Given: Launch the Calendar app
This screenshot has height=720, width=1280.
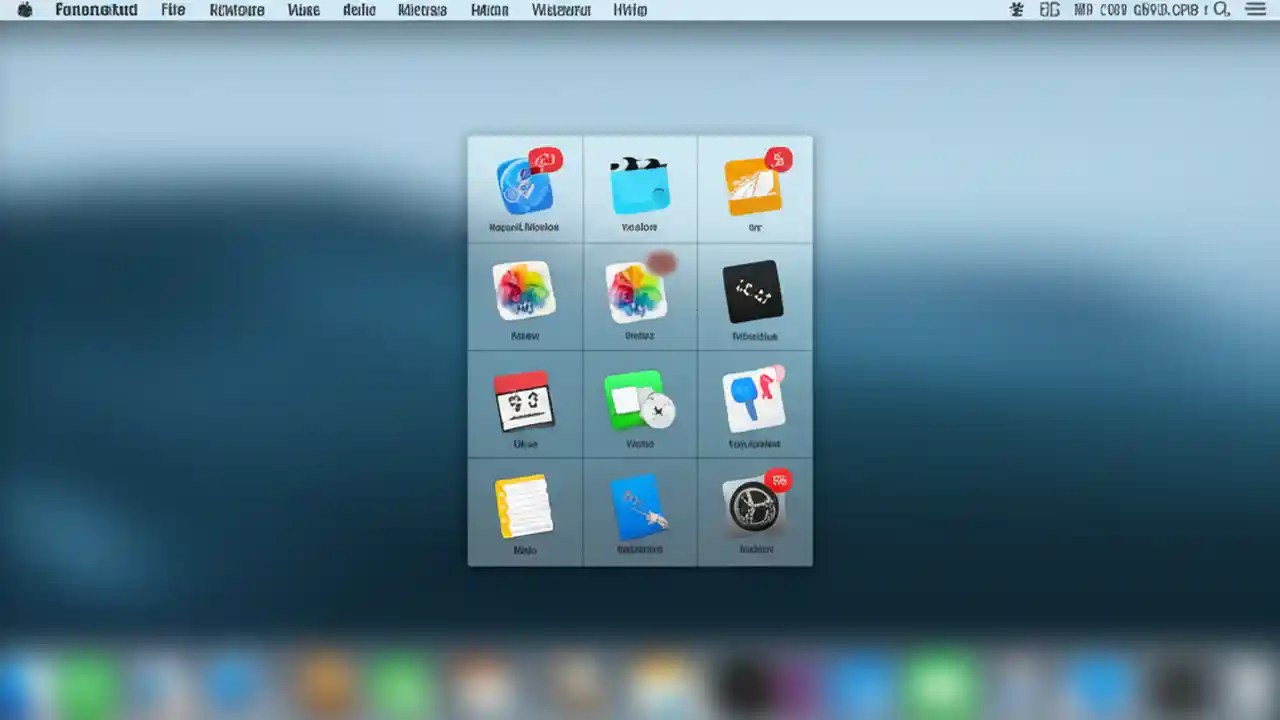Looking at the screenshot, I should pos(524,400).
